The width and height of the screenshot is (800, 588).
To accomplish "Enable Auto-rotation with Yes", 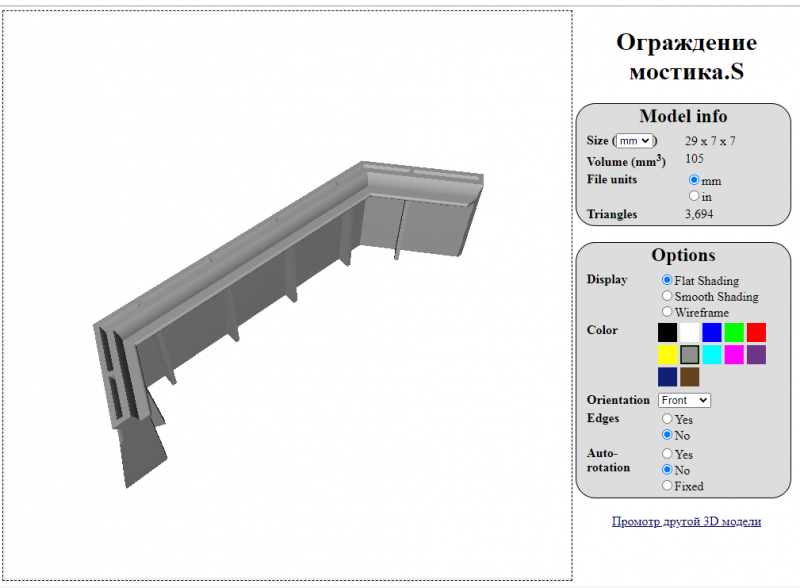I will (667, 454).
